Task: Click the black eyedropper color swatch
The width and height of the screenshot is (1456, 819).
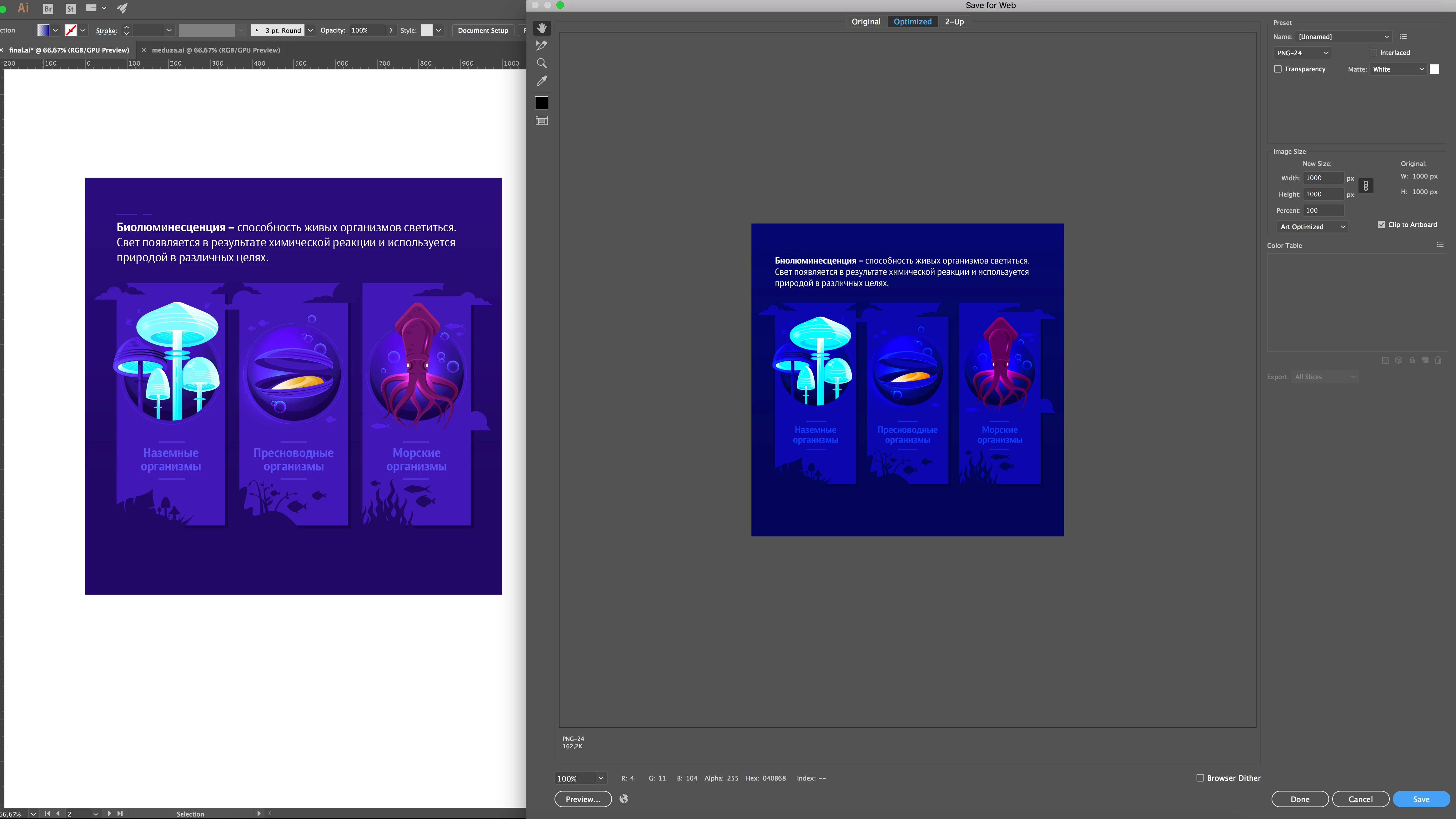Action: tap(541, 103)
